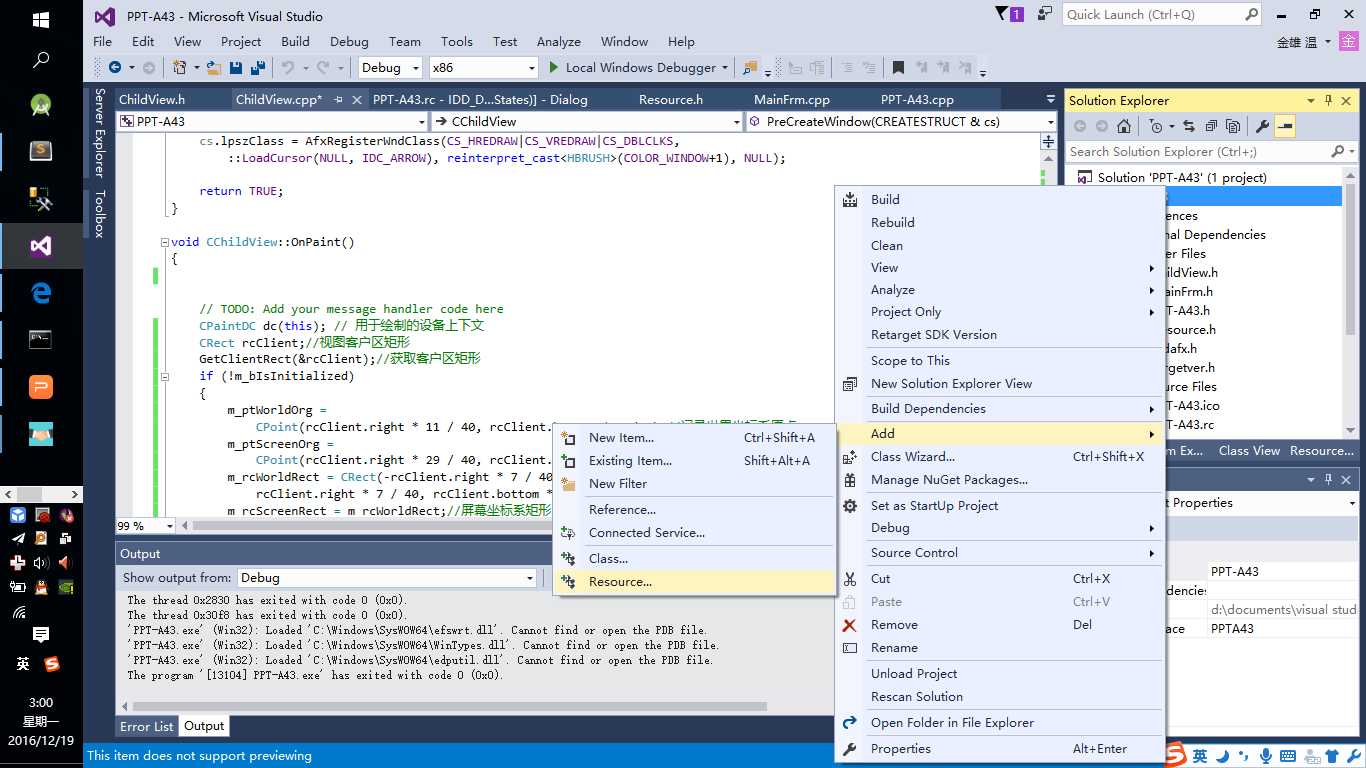Toggle pin on the ChildView.cpp tab
The width and height of the screenshot is (1366, 768).
pyautogui.click(x=338, y=100)
